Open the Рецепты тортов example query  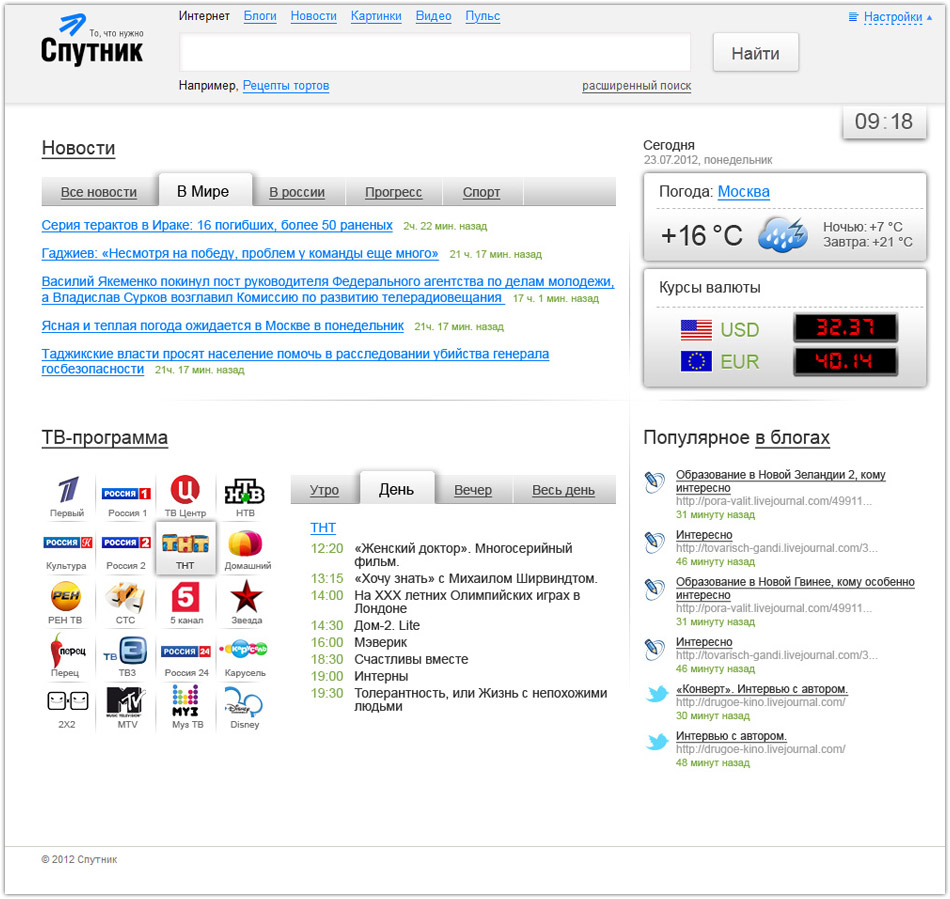click(x=286, y=85)
